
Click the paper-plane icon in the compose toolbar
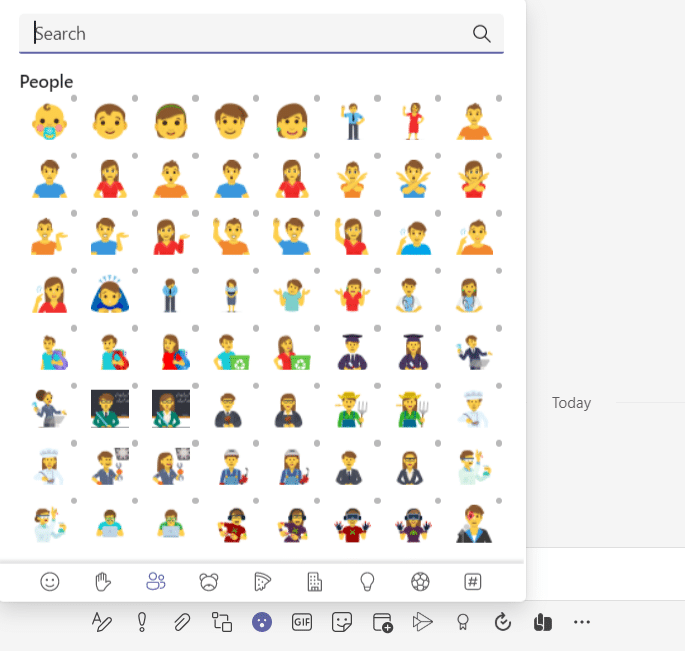(422, 622)
